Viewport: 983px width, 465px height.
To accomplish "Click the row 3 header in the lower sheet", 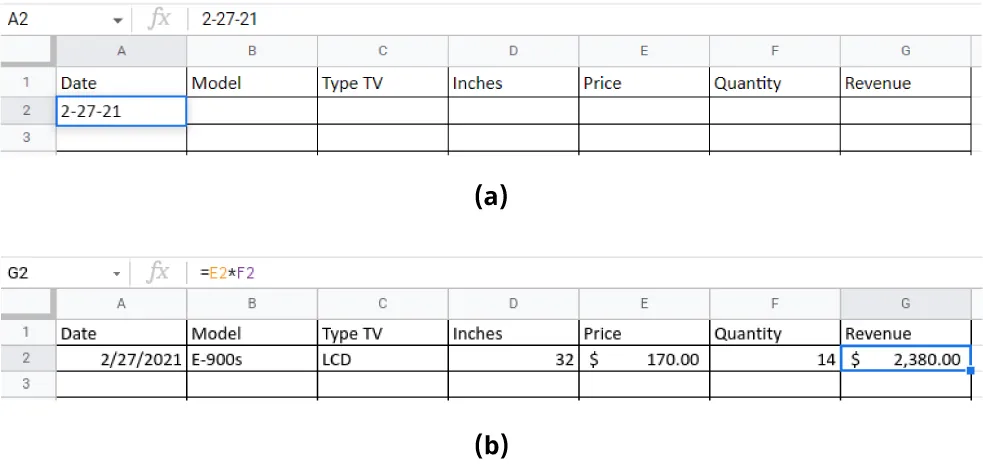I will pyautogui.click(x=27, y=384).
